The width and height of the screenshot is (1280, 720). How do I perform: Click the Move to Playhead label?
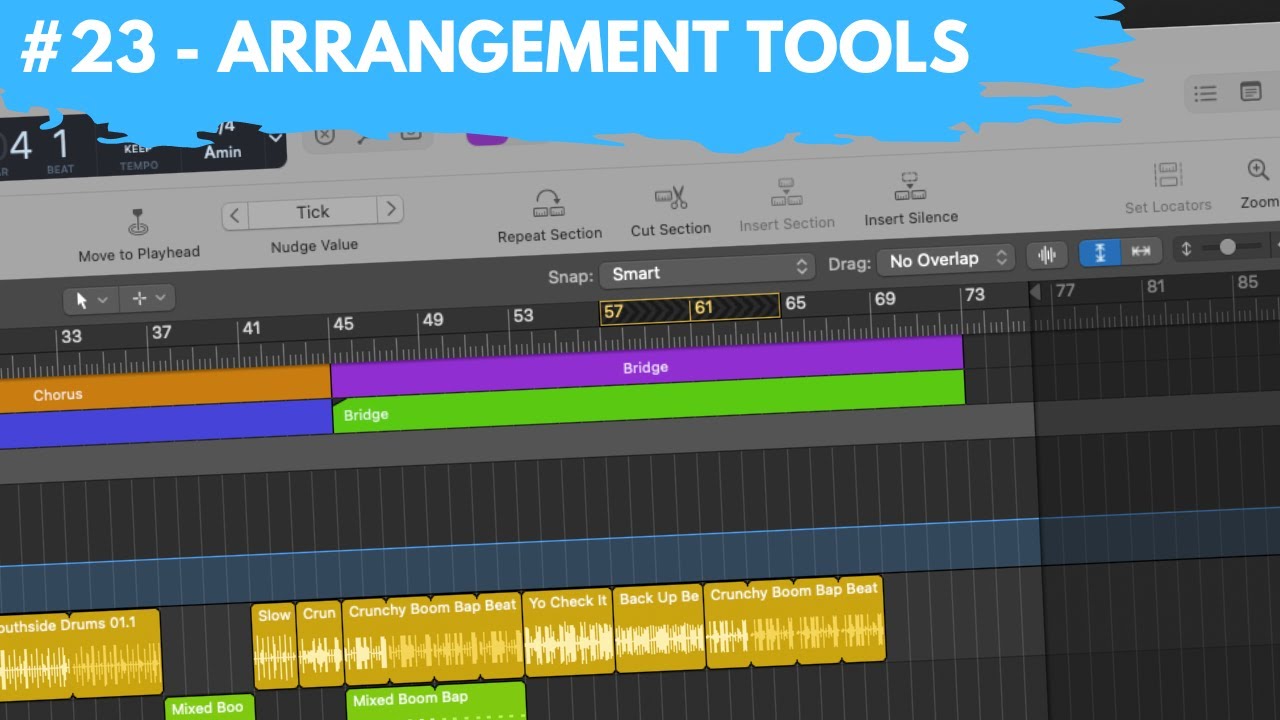[x=139, y=254]
